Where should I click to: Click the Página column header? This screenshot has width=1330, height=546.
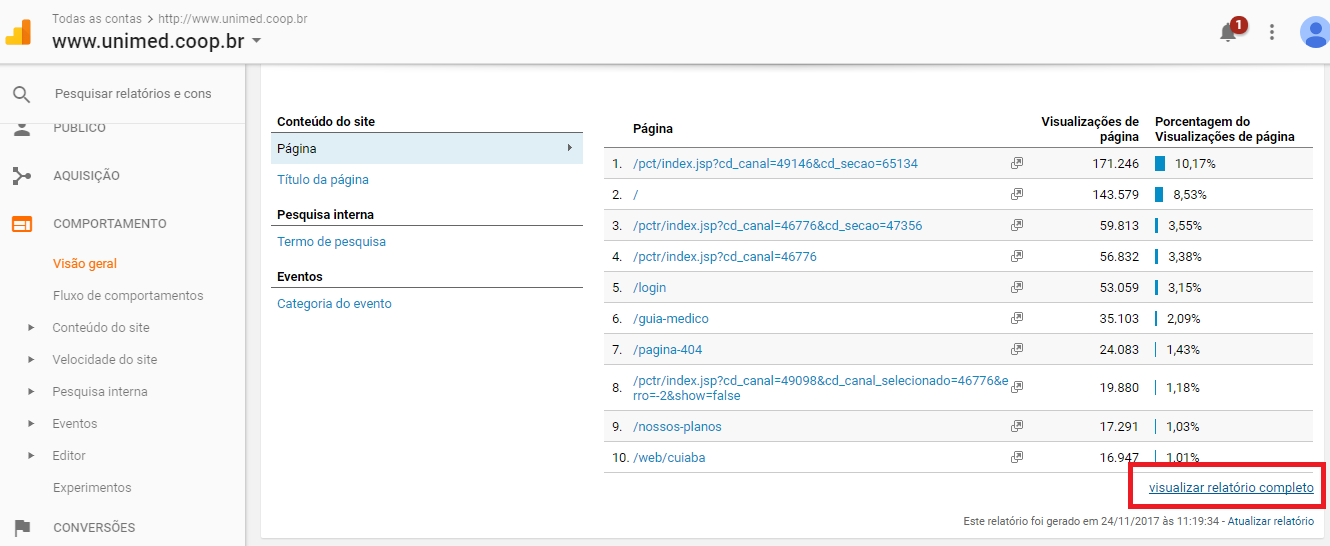(x=653, y=129)
